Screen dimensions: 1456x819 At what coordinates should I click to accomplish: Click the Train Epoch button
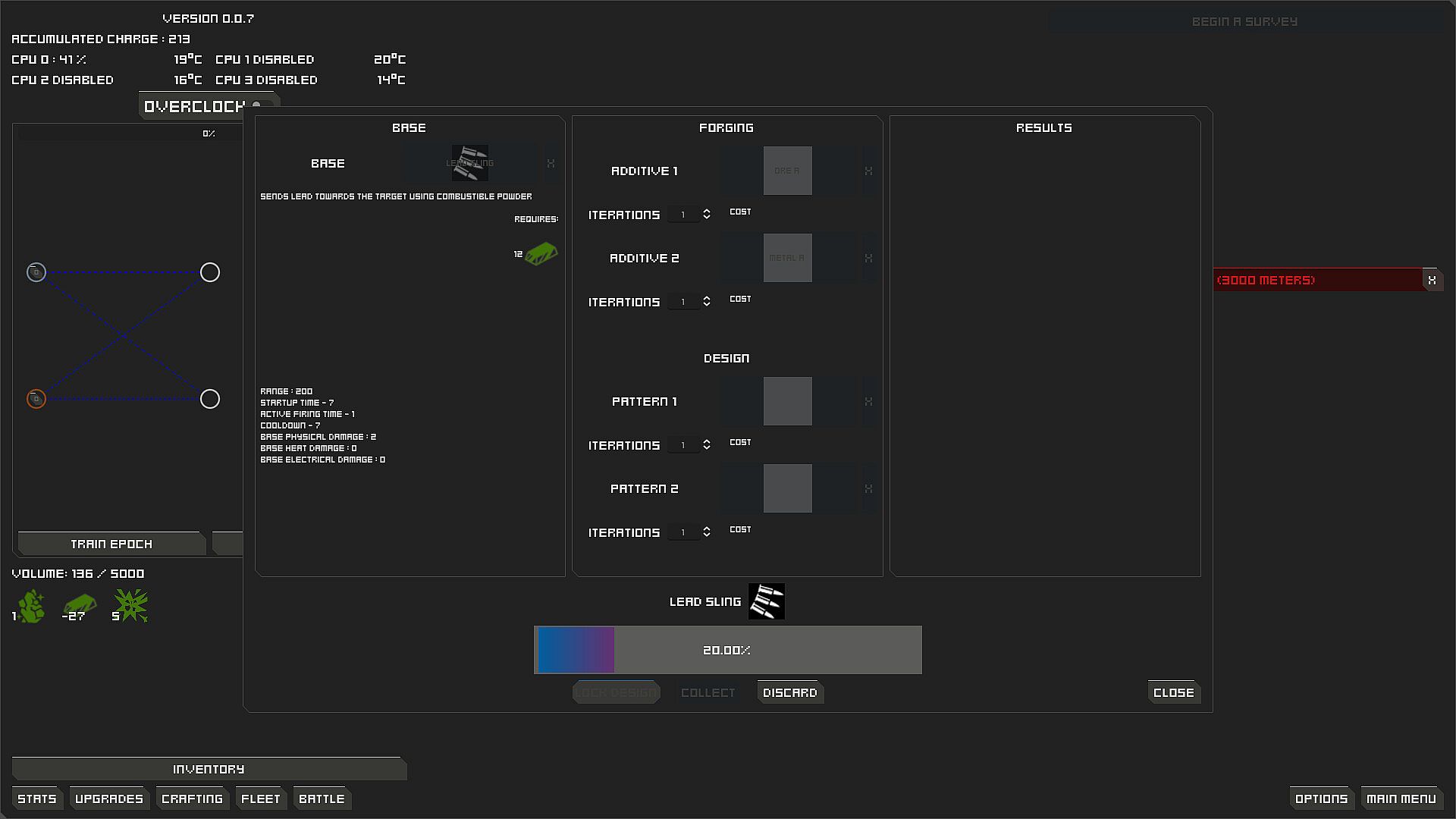click(x=111, y=544)
